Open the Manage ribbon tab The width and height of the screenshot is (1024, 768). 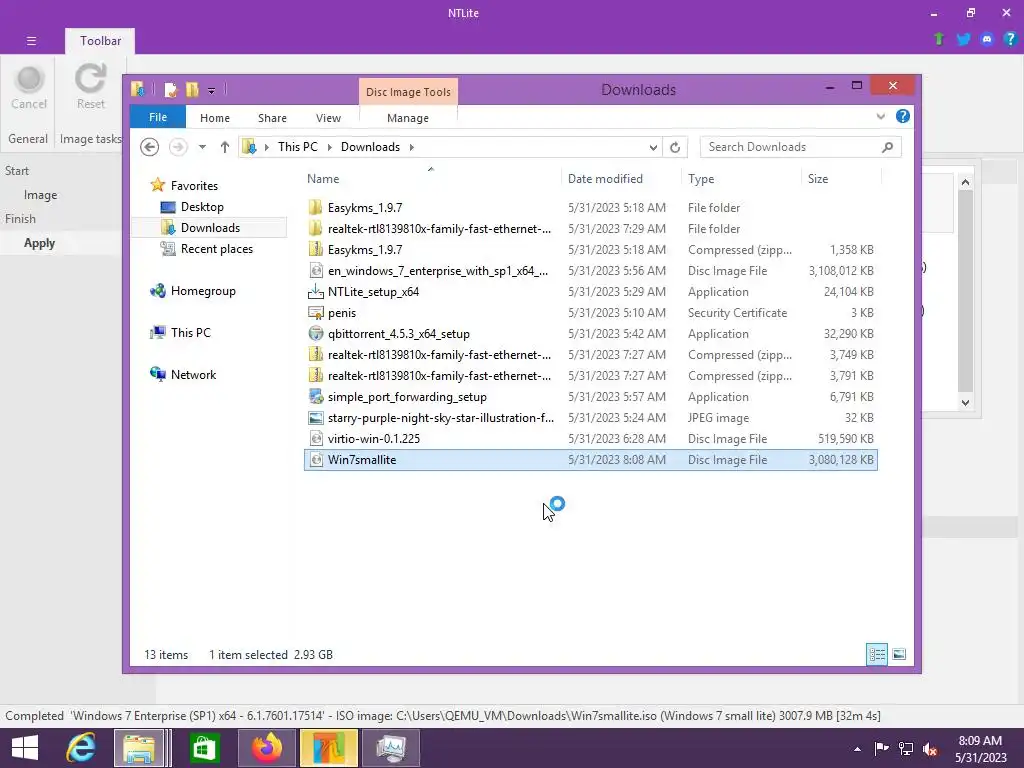pos(408,118)
